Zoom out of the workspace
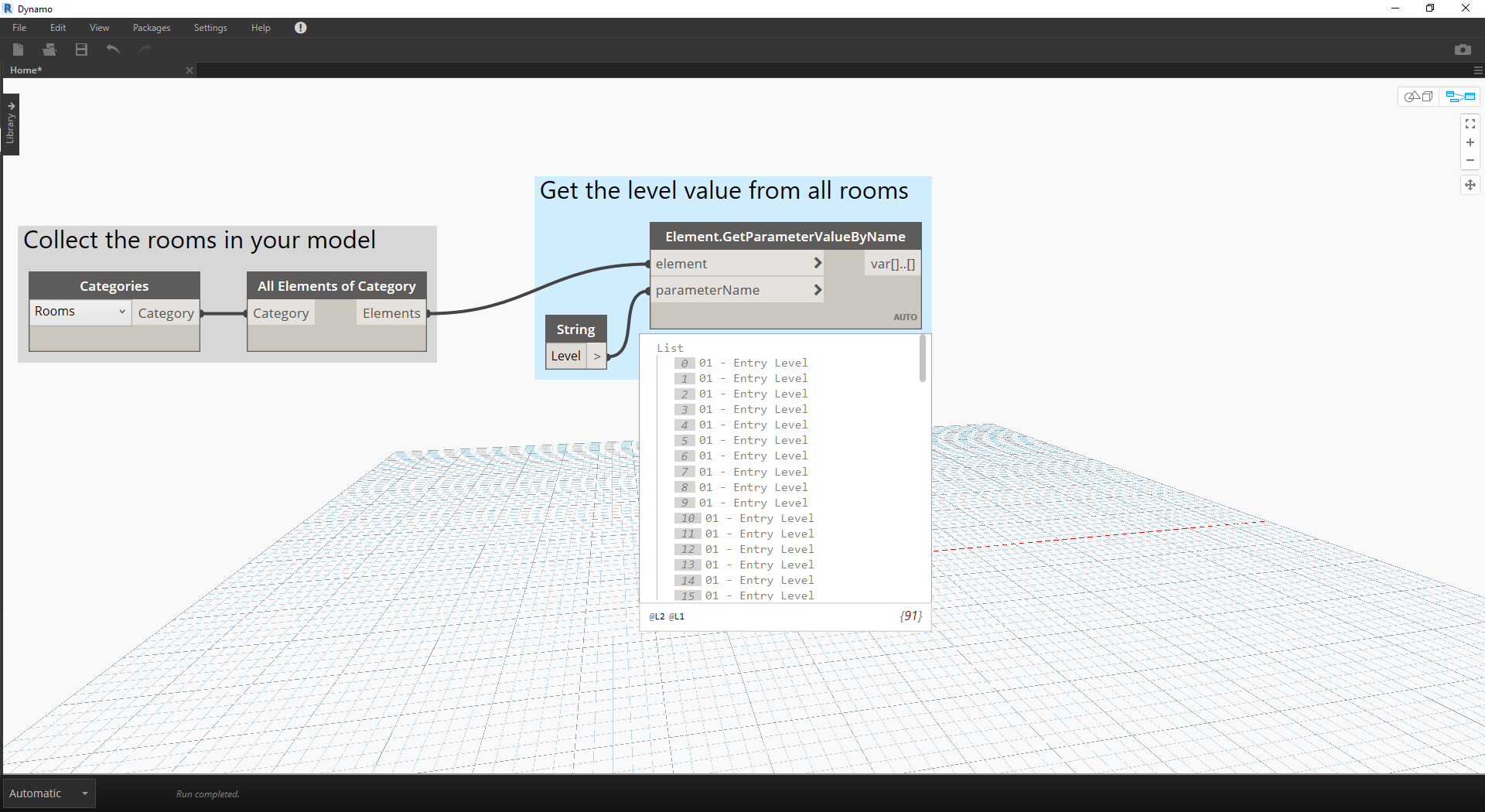Image resolution: width=1485 pixels, height=812 pixels. 1470,161
